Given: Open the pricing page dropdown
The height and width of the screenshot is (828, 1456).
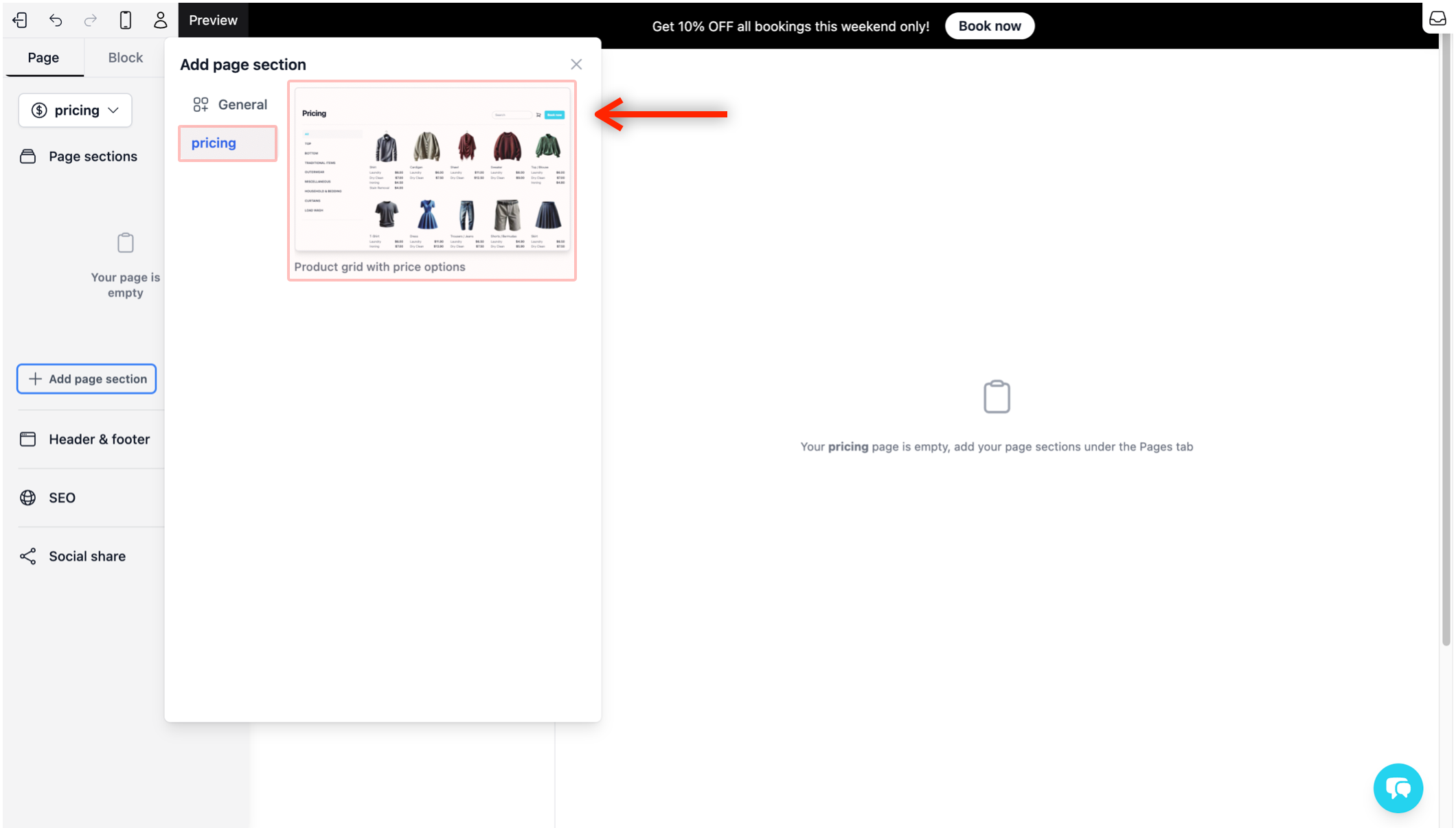Looking at the screenshot, I should pos(76,110).
